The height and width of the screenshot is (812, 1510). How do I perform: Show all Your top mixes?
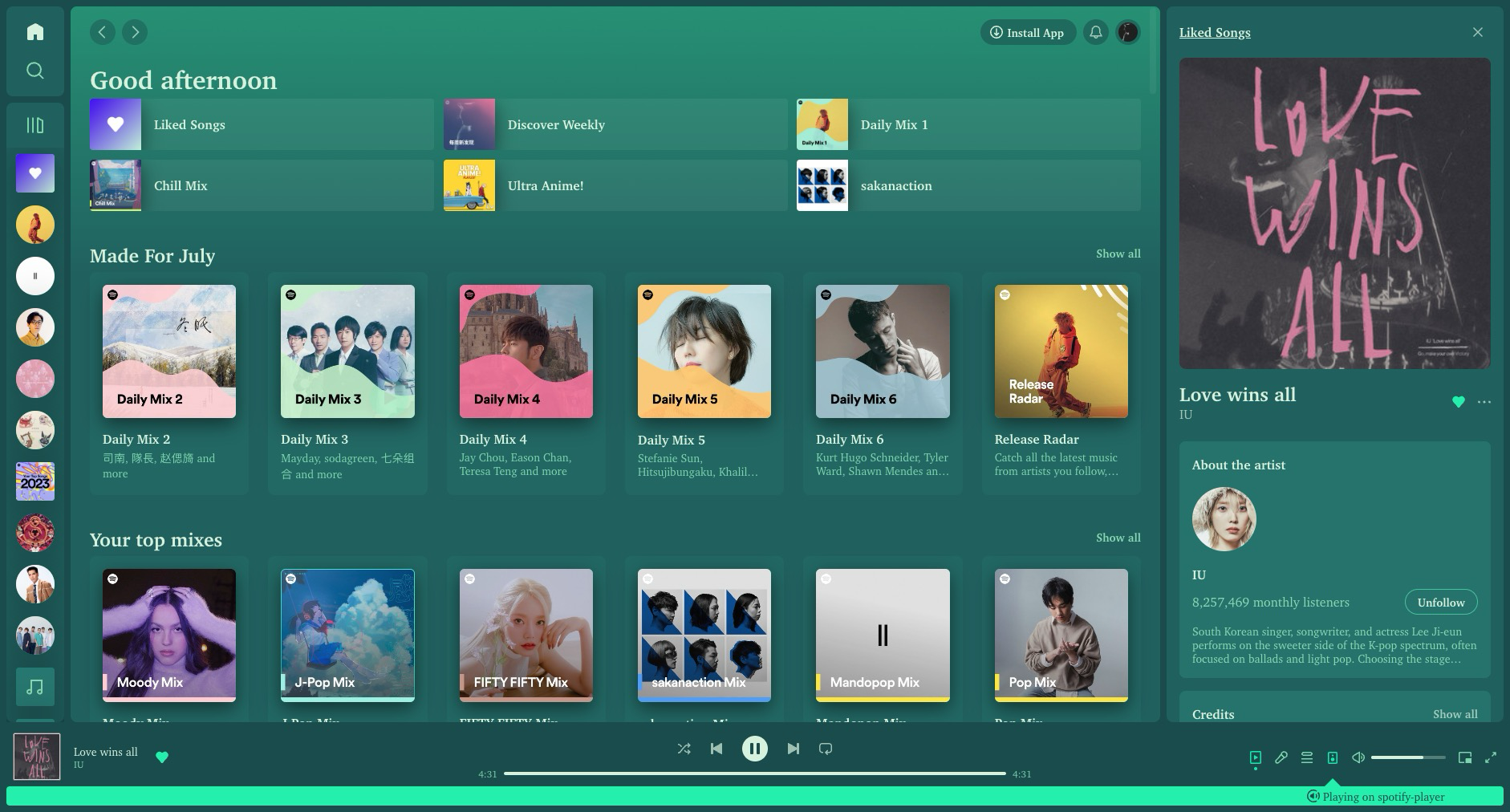point(1118,538)
